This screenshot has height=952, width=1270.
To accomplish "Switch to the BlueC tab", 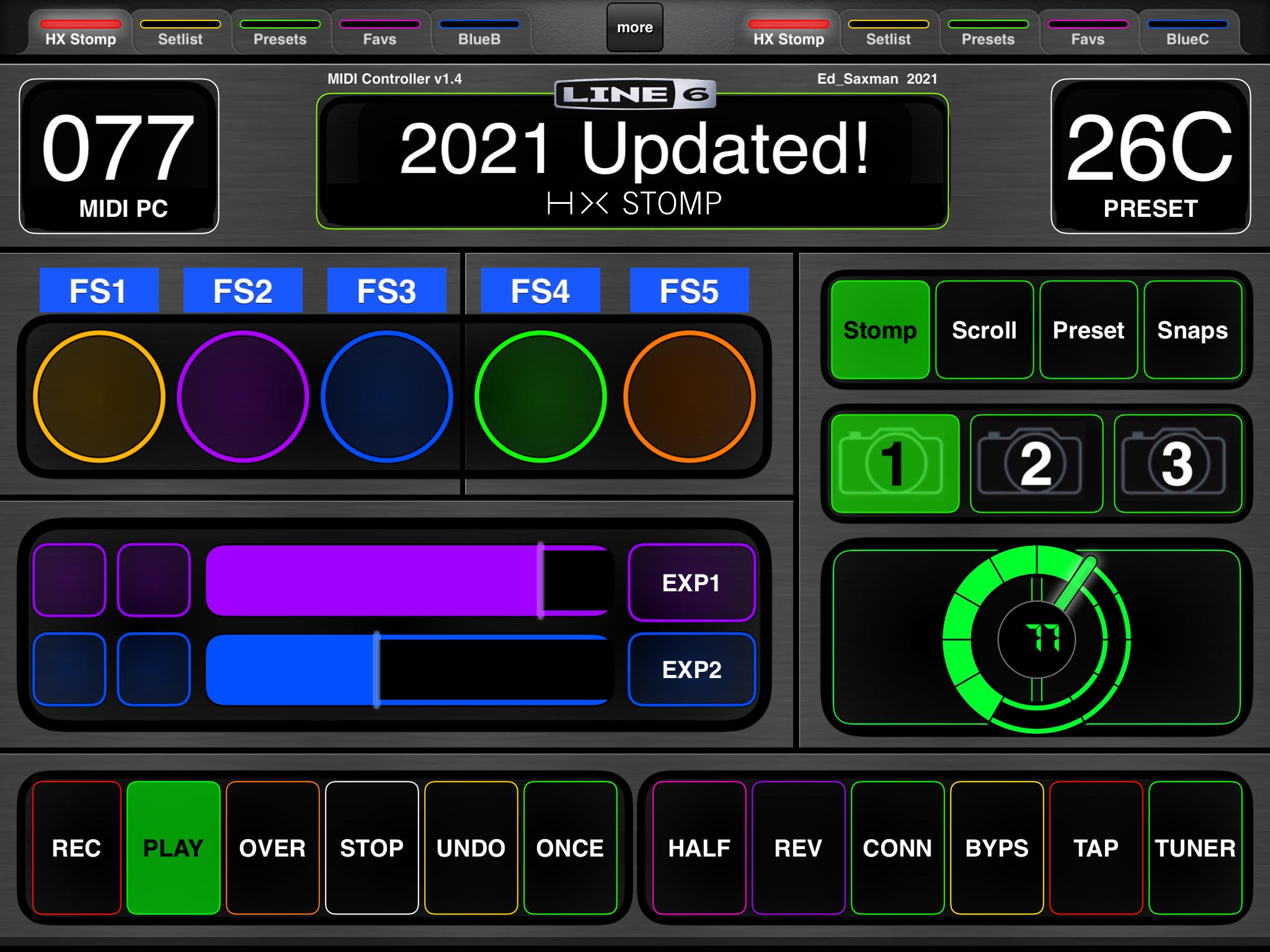I will pyautogui.click(x=1188, y=32).
